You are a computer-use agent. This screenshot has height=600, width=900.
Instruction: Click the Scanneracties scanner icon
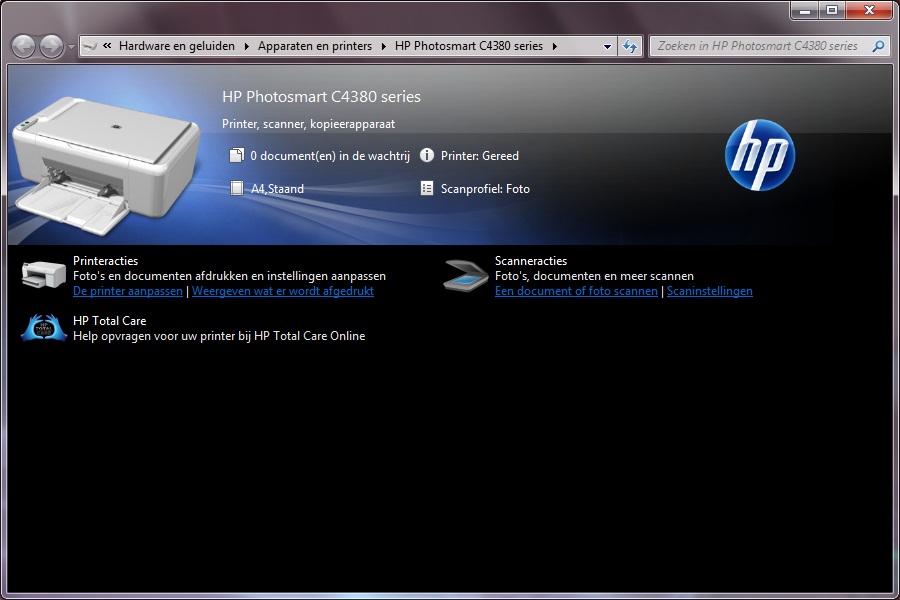click(465, 276)
